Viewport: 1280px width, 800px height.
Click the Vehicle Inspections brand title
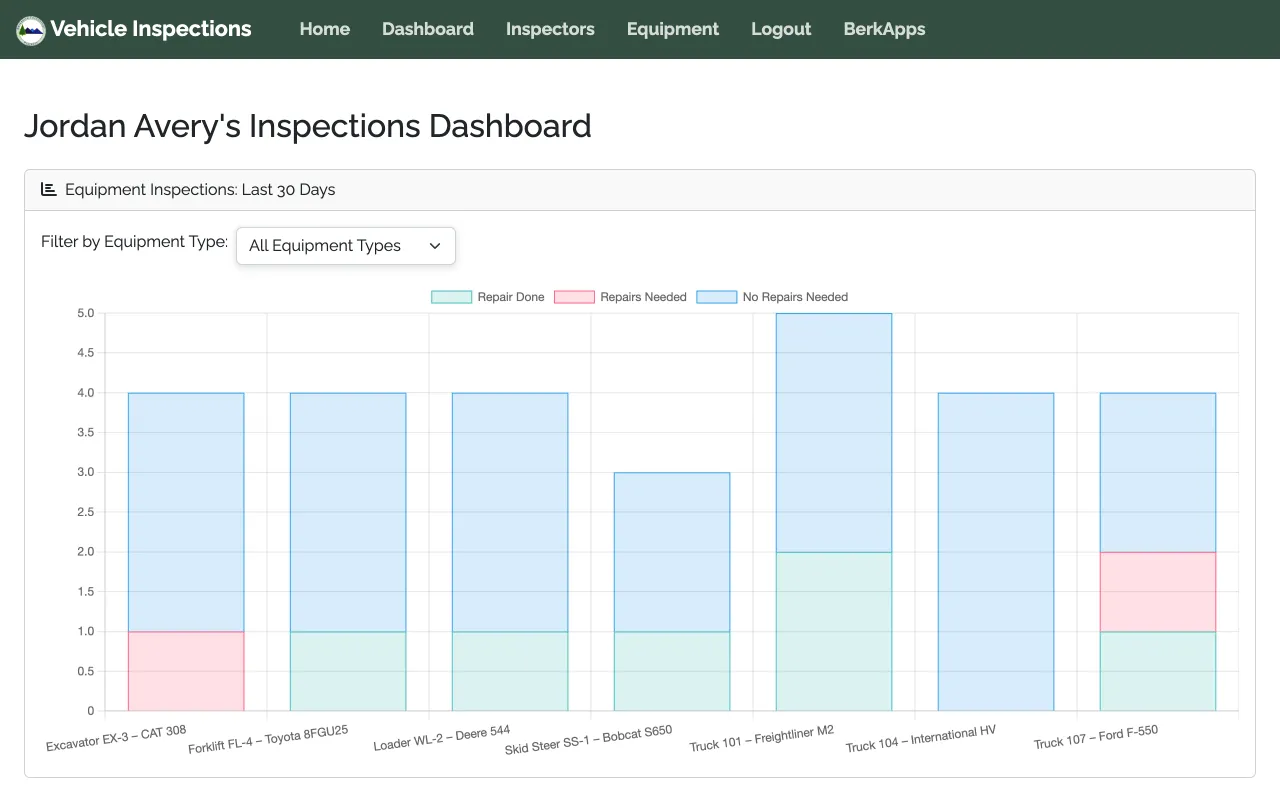tap(151, 29)
